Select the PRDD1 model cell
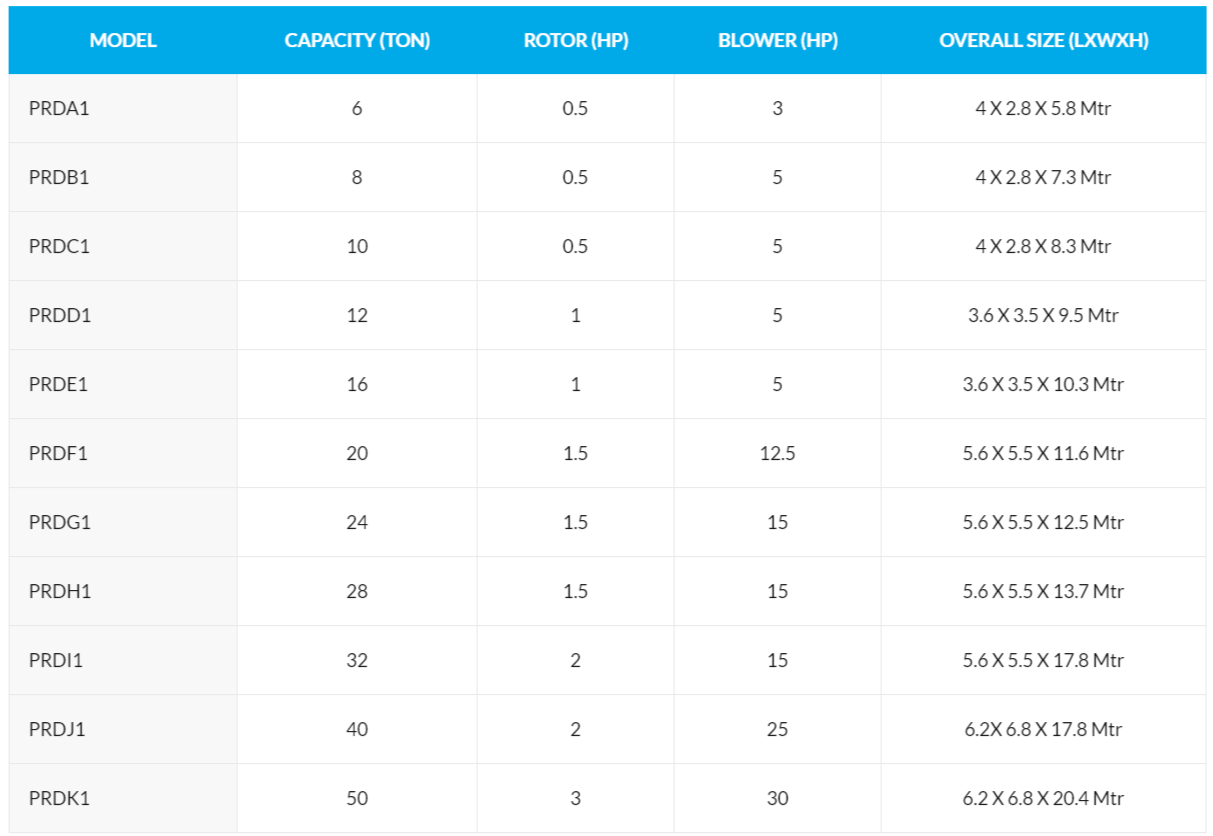Screen dimensions: 1213x836 (x=60, y=315)
